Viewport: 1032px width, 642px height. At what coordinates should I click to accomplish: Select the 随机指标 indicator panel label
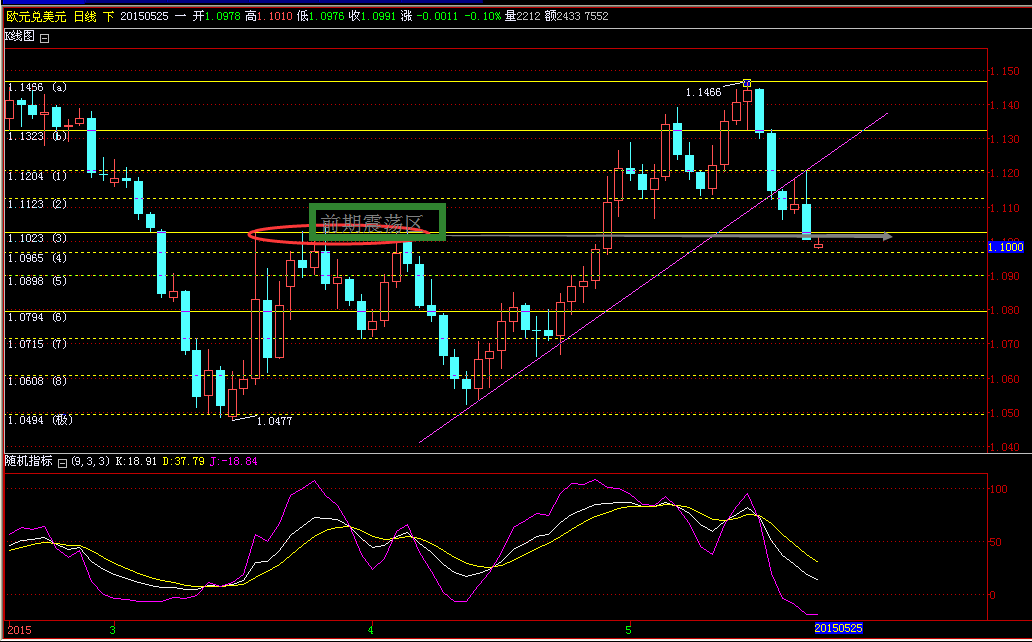(x=28, y=461)
